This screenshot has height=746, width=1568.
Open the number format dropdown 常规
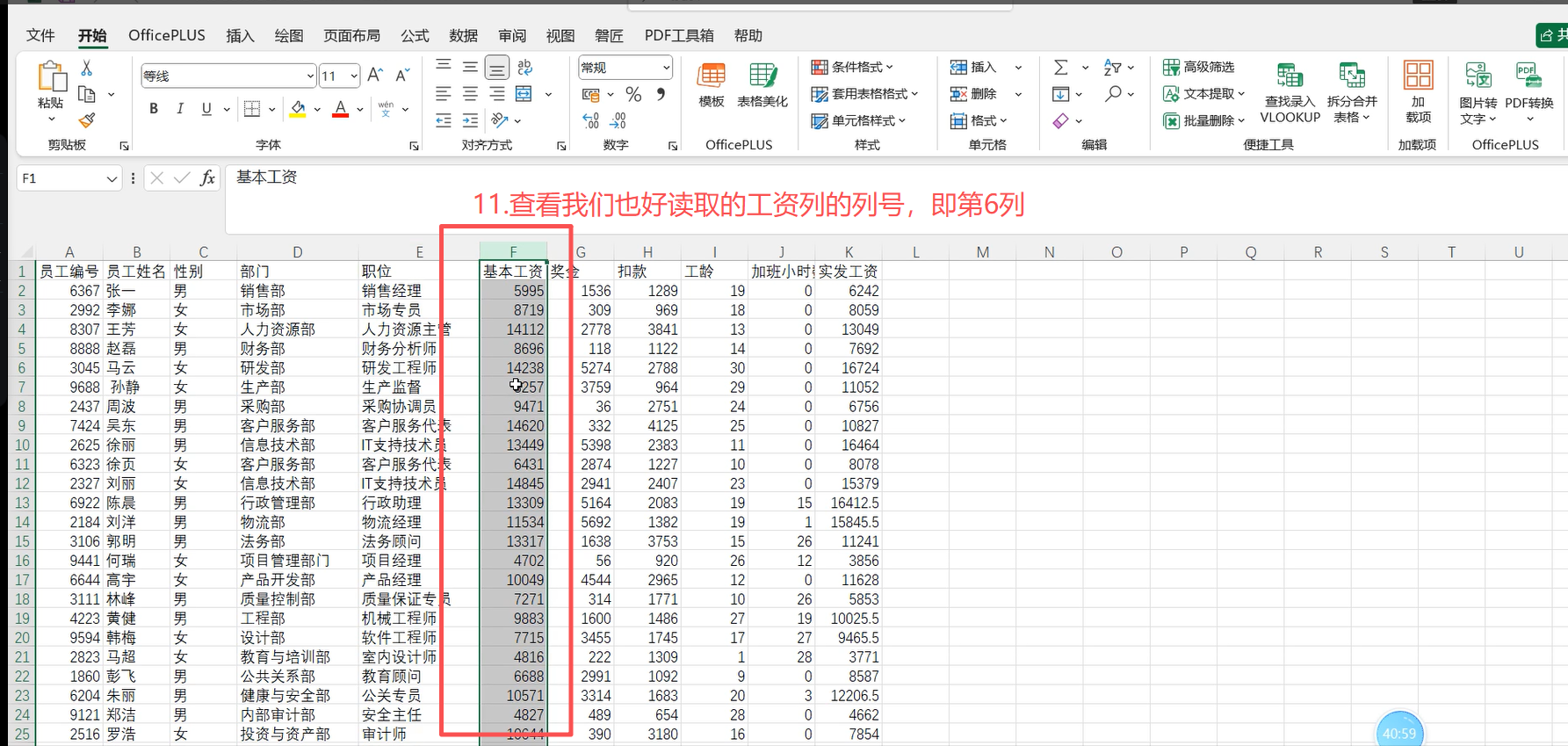(x=667, y=68)
